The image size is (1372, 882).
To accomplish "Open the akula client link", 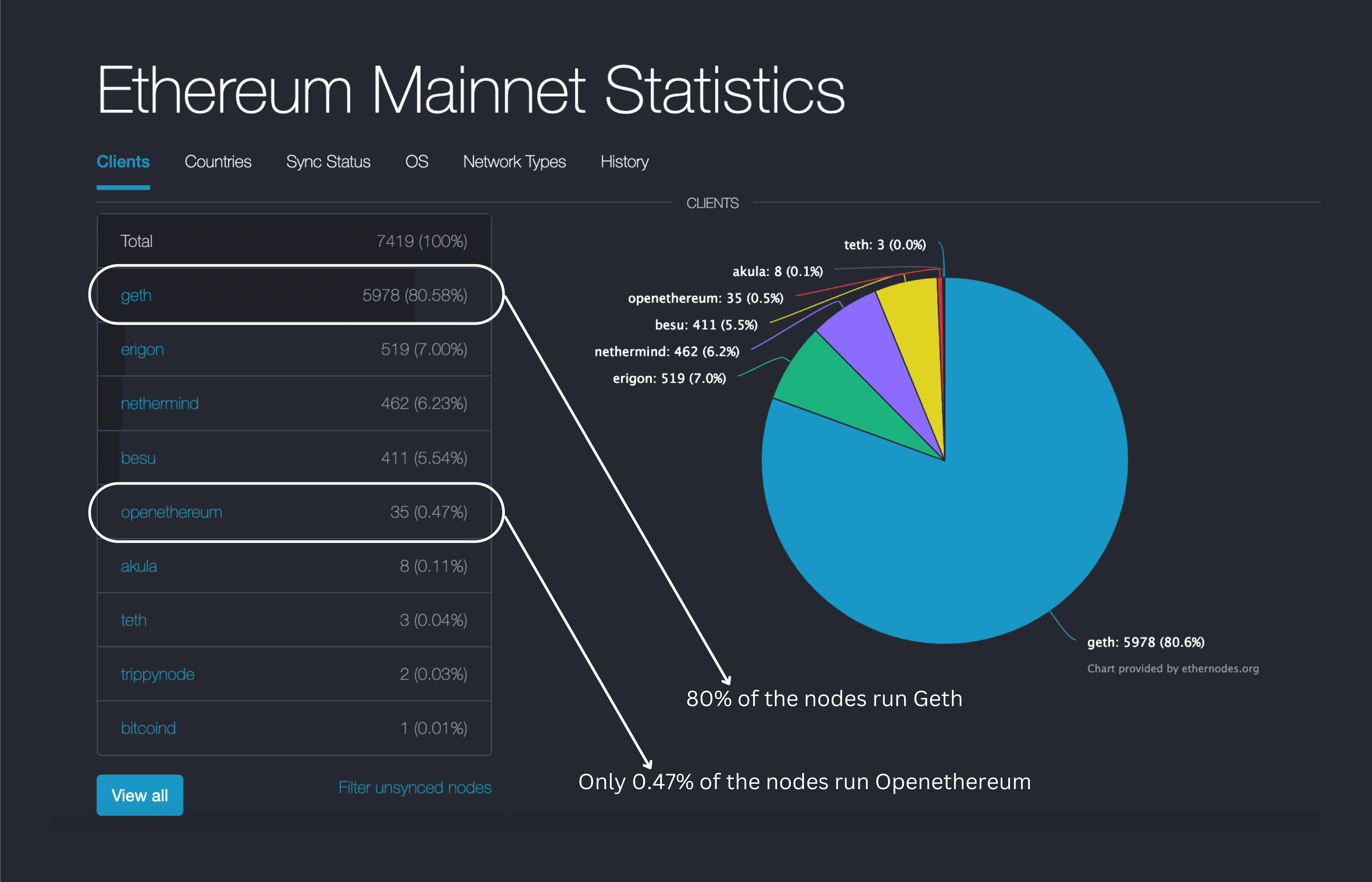I will click(x=139, y=567).
